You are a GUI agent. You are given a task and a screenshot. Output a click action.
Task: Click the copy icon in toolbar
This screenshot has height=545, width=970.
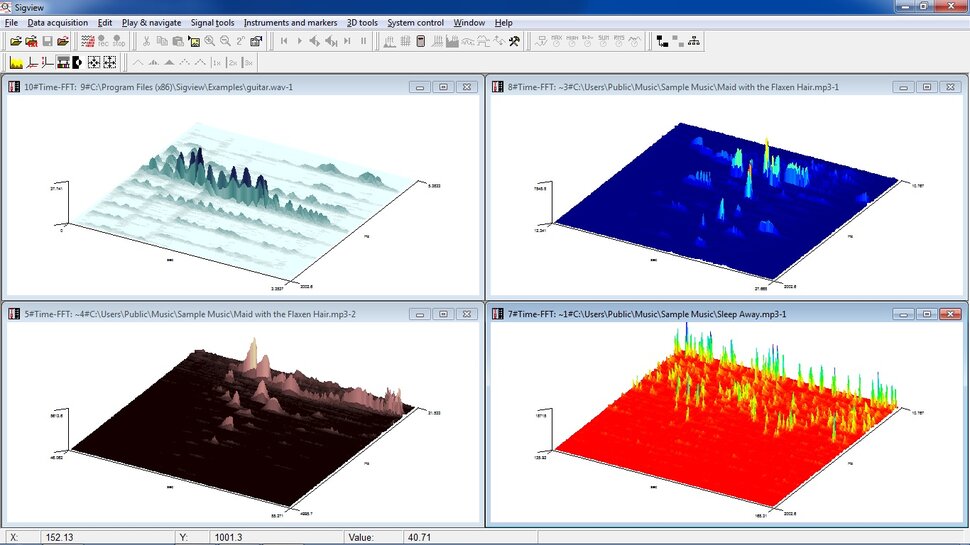pyautogui.click(x=162, y=41)
